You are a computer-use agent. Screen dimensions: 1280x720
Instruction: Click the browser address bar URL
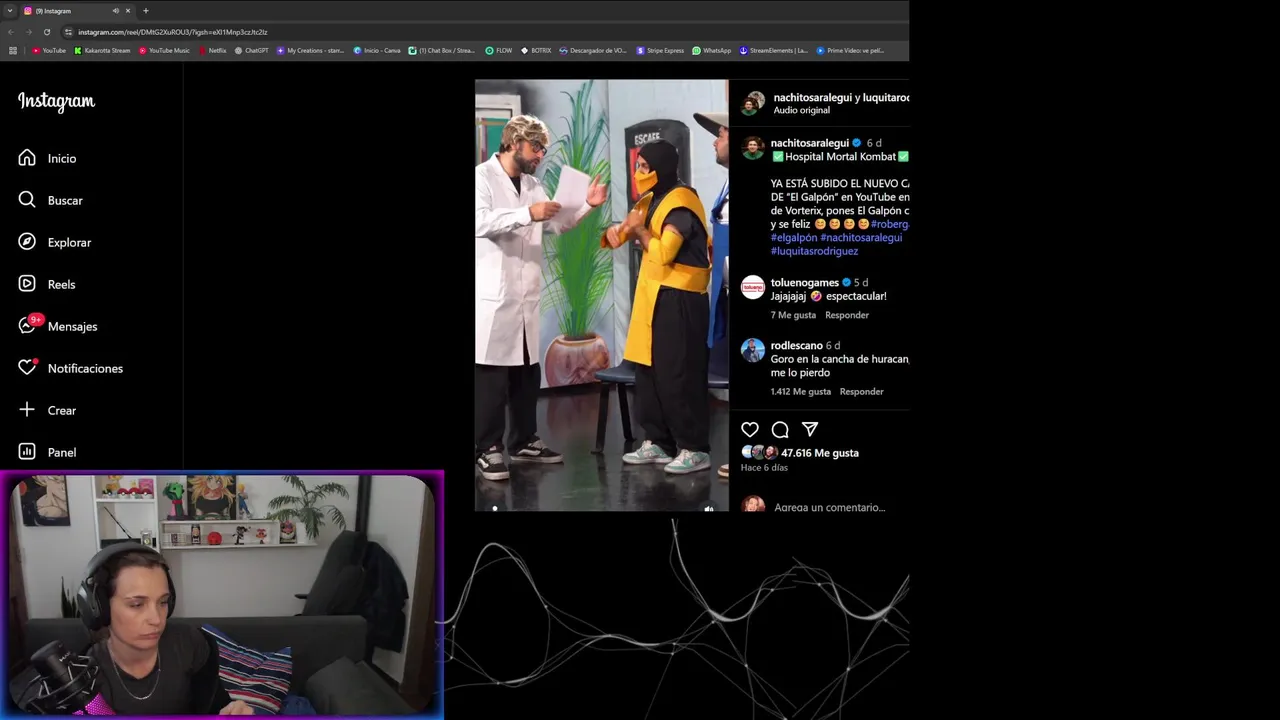[x=173, y=32]
